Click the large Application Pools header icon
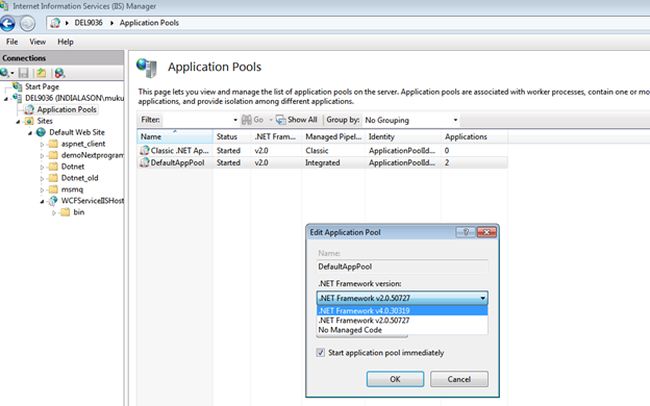This screenshot has width=650, height=406. coord(147,68)
